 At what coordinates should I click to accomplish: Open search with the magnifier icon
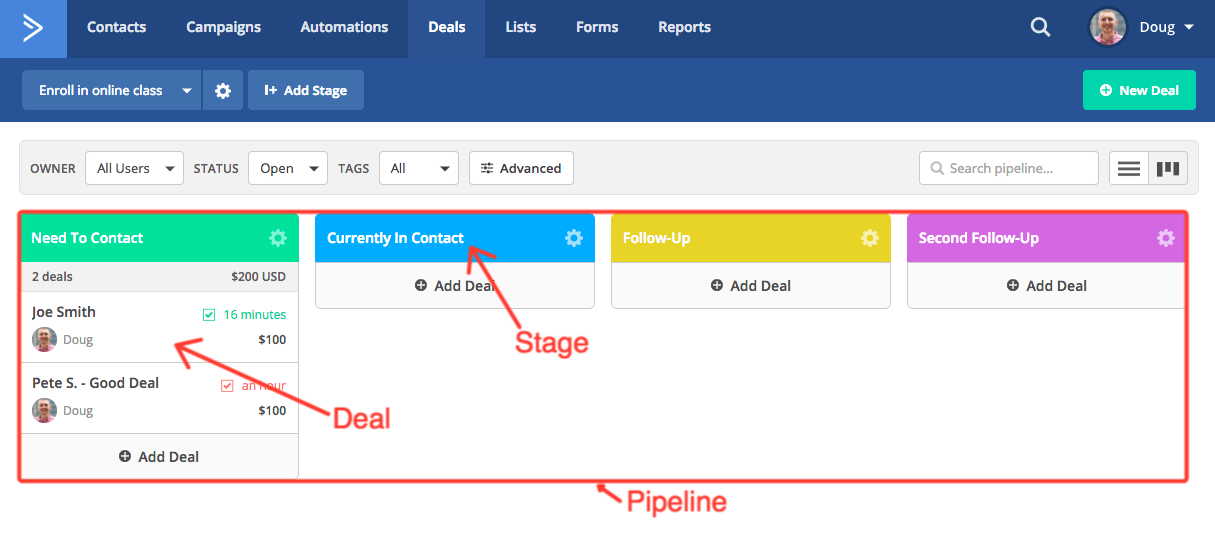(x=1041, y=28)
